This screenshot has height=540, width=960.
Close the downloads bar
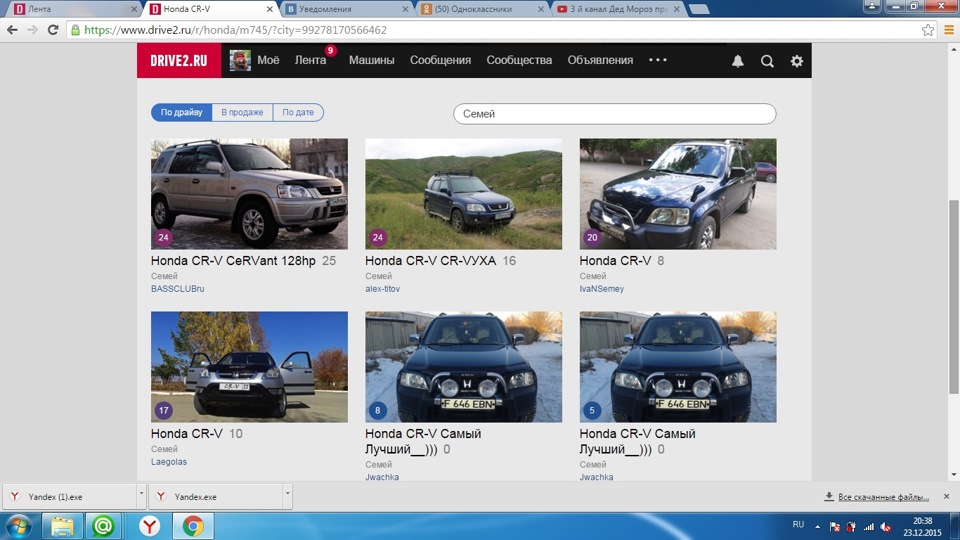tap(947, 497)
